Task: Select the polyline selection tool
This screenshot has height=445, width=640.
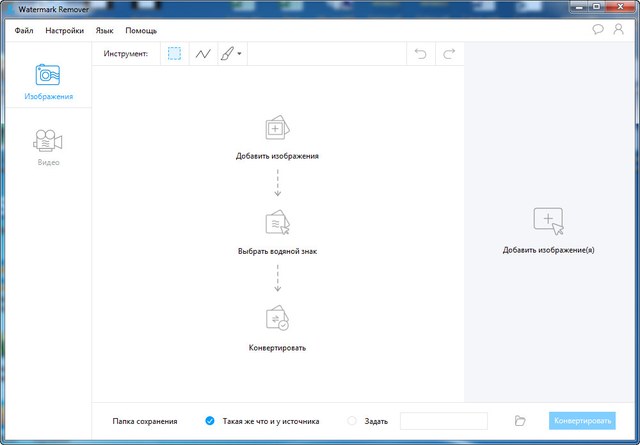Action: coord(203,54)
